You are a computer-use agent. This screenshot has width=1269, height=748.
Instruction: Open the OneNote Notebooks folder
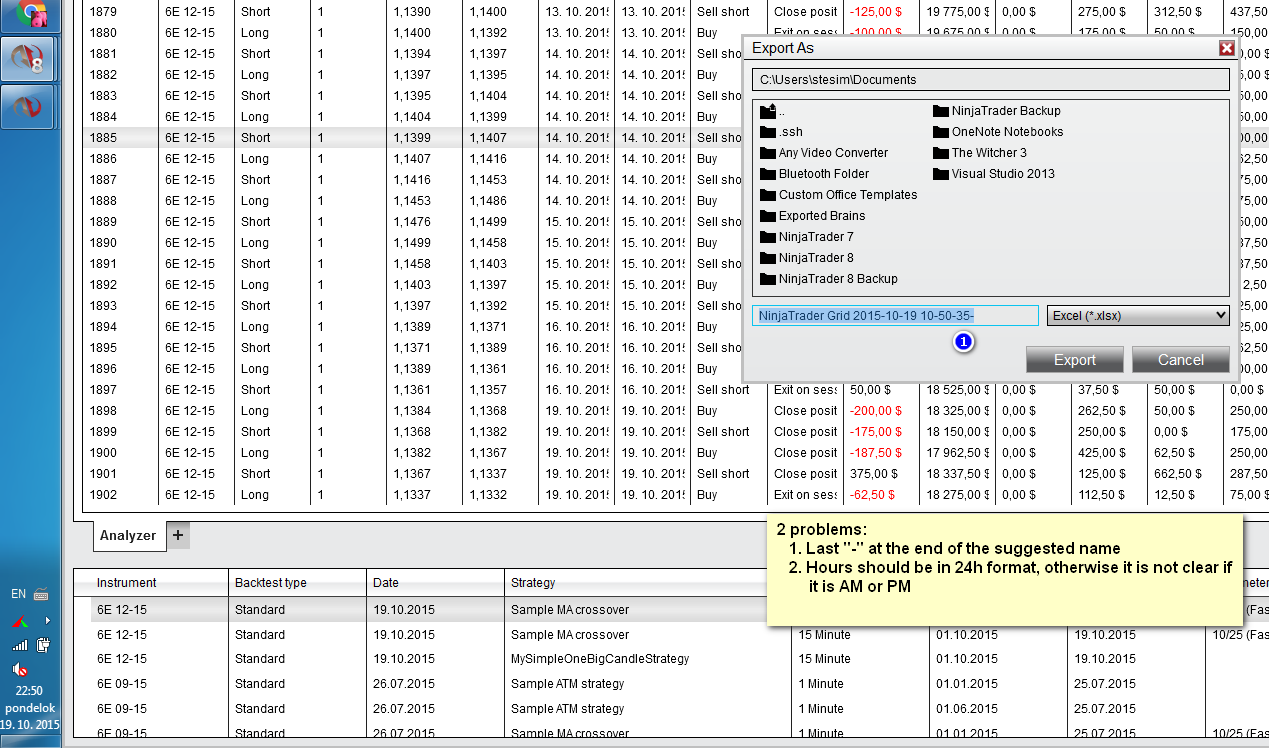998,132
